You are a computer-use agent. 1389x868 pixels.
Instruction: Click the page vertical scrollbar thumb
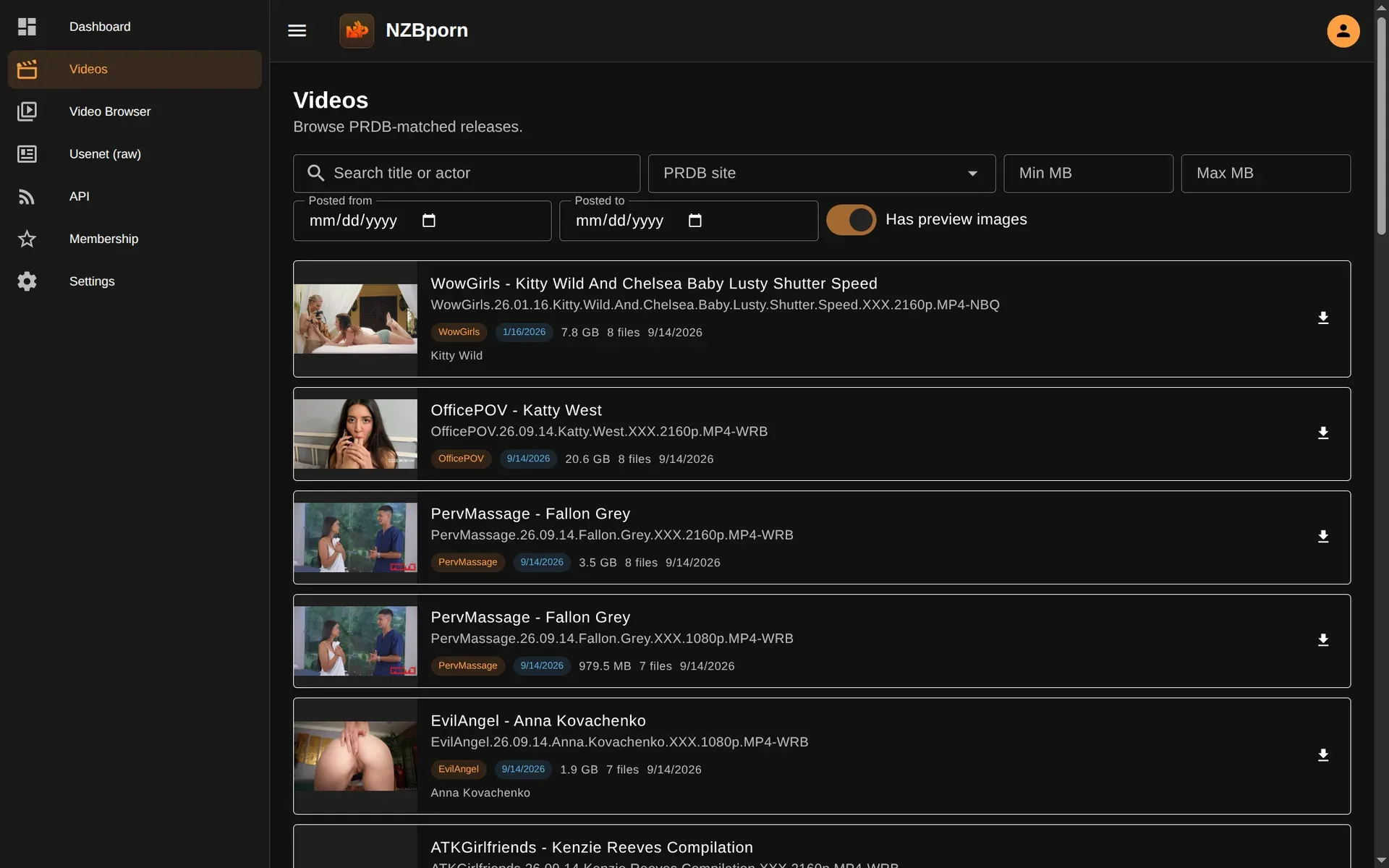click(x=1381, y=125)
